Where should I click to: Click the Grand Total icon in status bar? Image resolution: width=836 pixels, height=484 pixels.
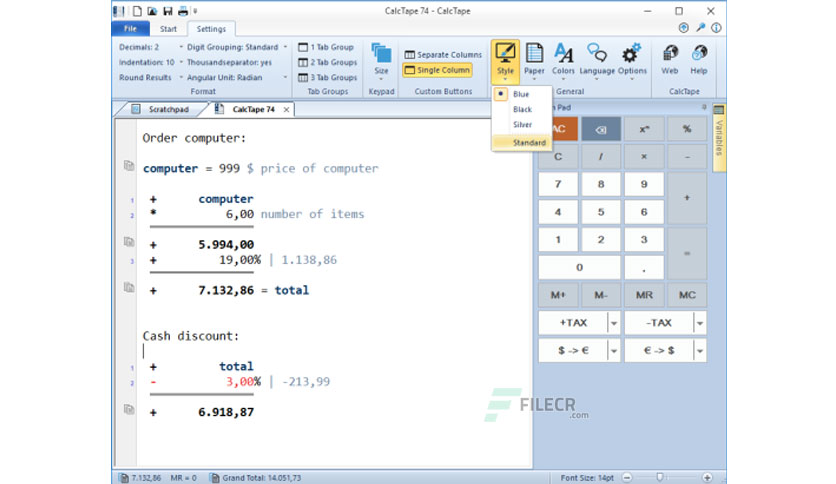(x=214, y=478)
